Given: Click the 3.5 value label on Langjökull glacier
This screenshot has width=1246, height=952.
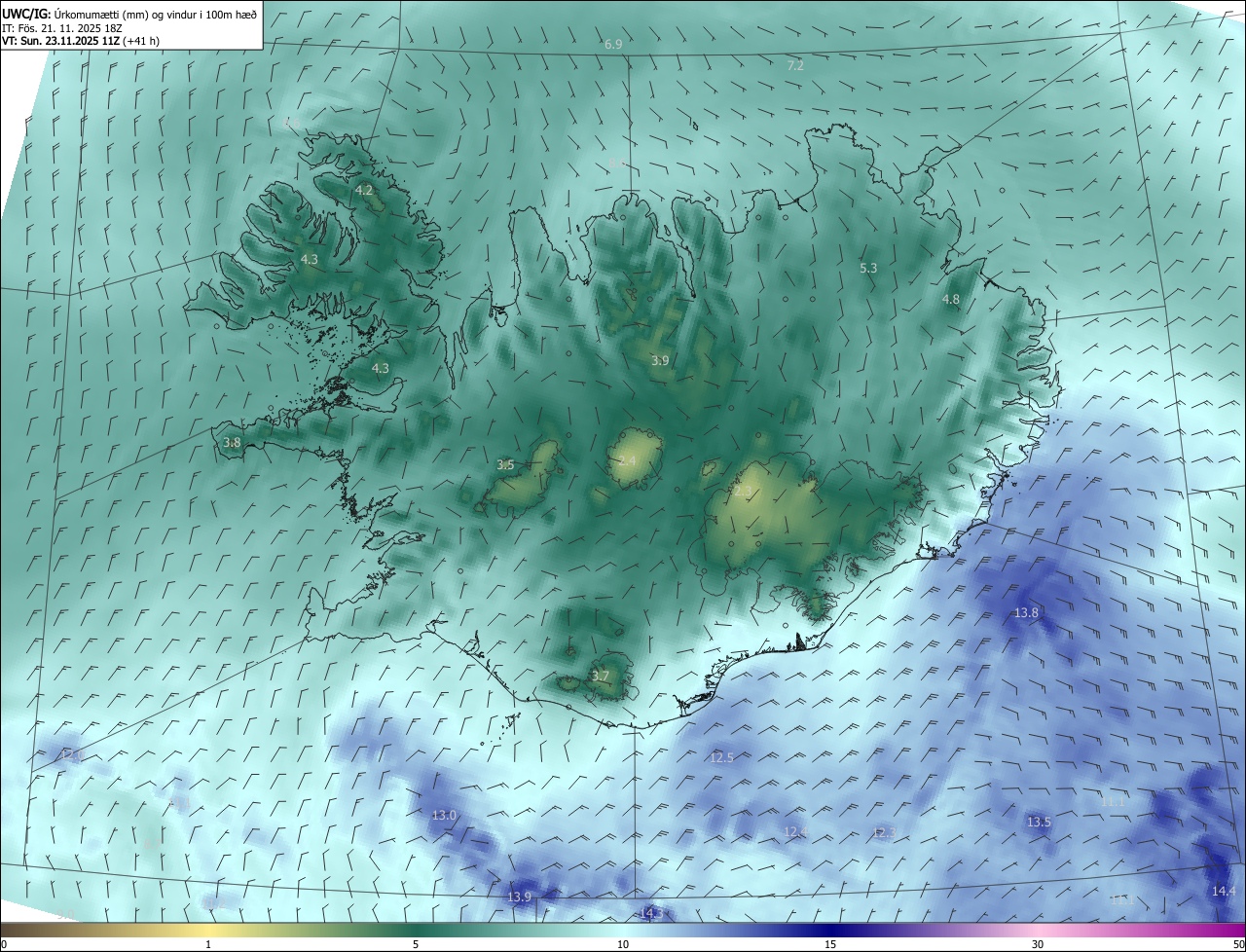Looking at the screenshot, I should [x=505, y=465].
